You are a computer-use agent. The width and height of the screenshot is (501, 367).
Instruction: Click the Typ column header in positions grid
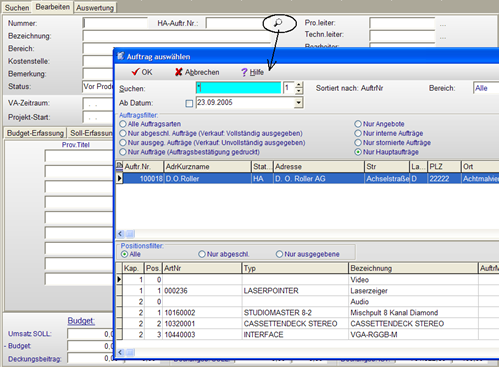coord(295,268)
